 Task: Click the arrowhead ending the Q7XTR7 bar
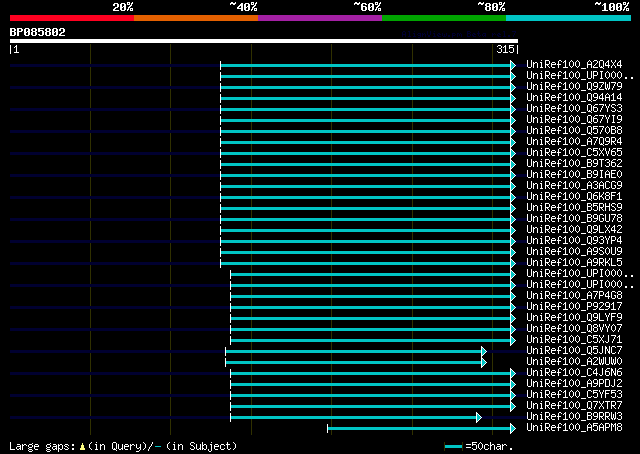tap(513, 407)
